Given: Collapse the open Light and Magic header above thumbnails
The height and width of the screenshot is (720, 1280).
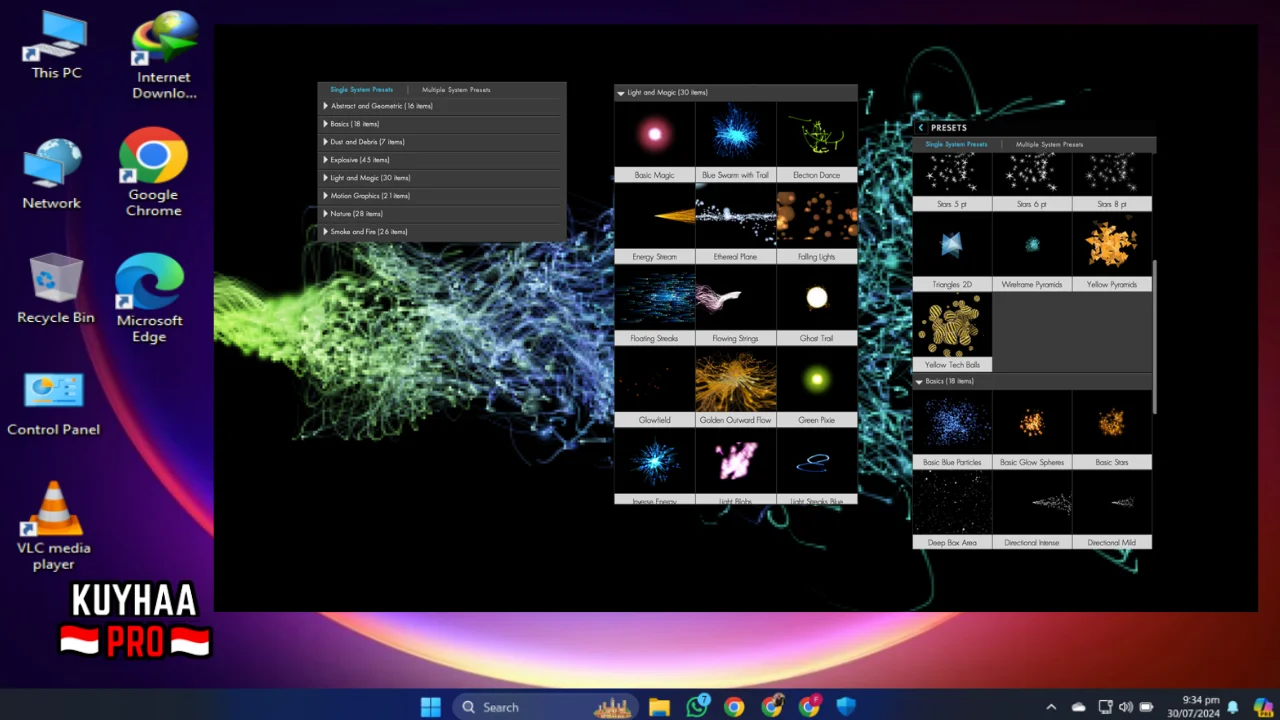Looking at the screenshot, I should [735, 93].
